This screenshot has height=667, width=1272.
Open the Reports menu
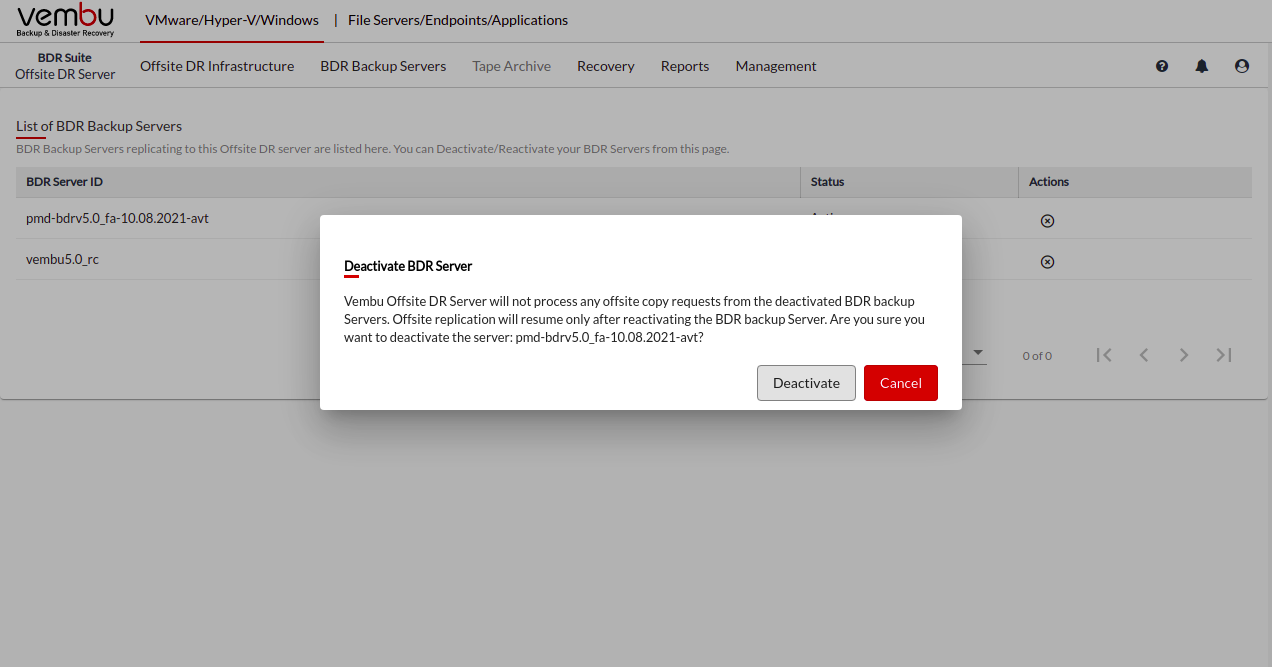coord(685,66)
